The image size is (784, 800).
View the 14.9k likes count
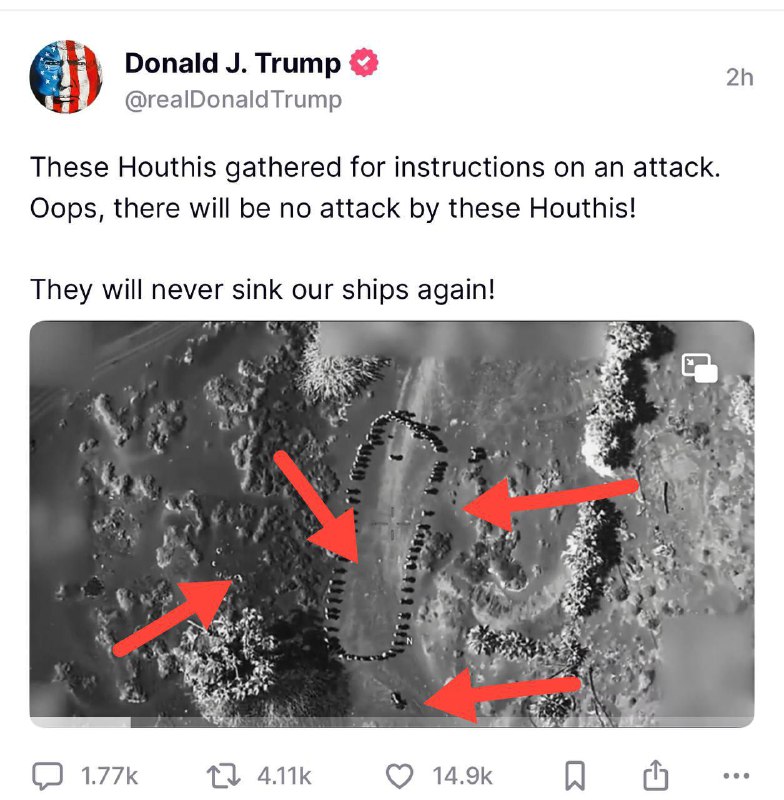(x=462, y=777)
